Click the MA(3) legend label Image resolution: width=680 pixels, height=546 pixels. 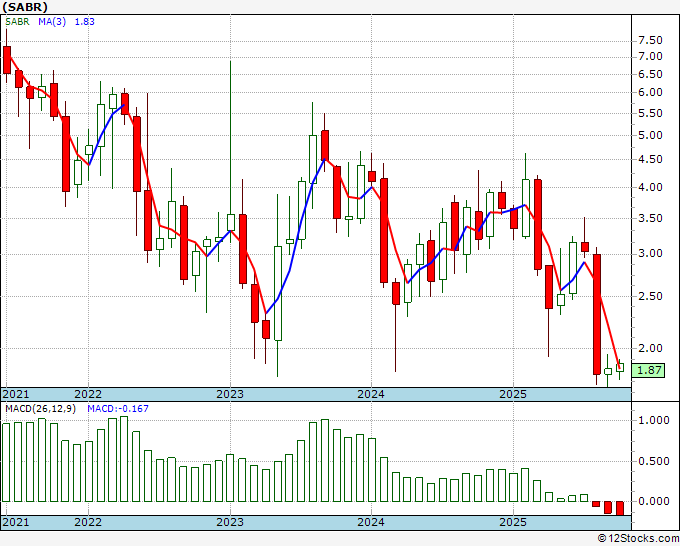coord(52,22)
